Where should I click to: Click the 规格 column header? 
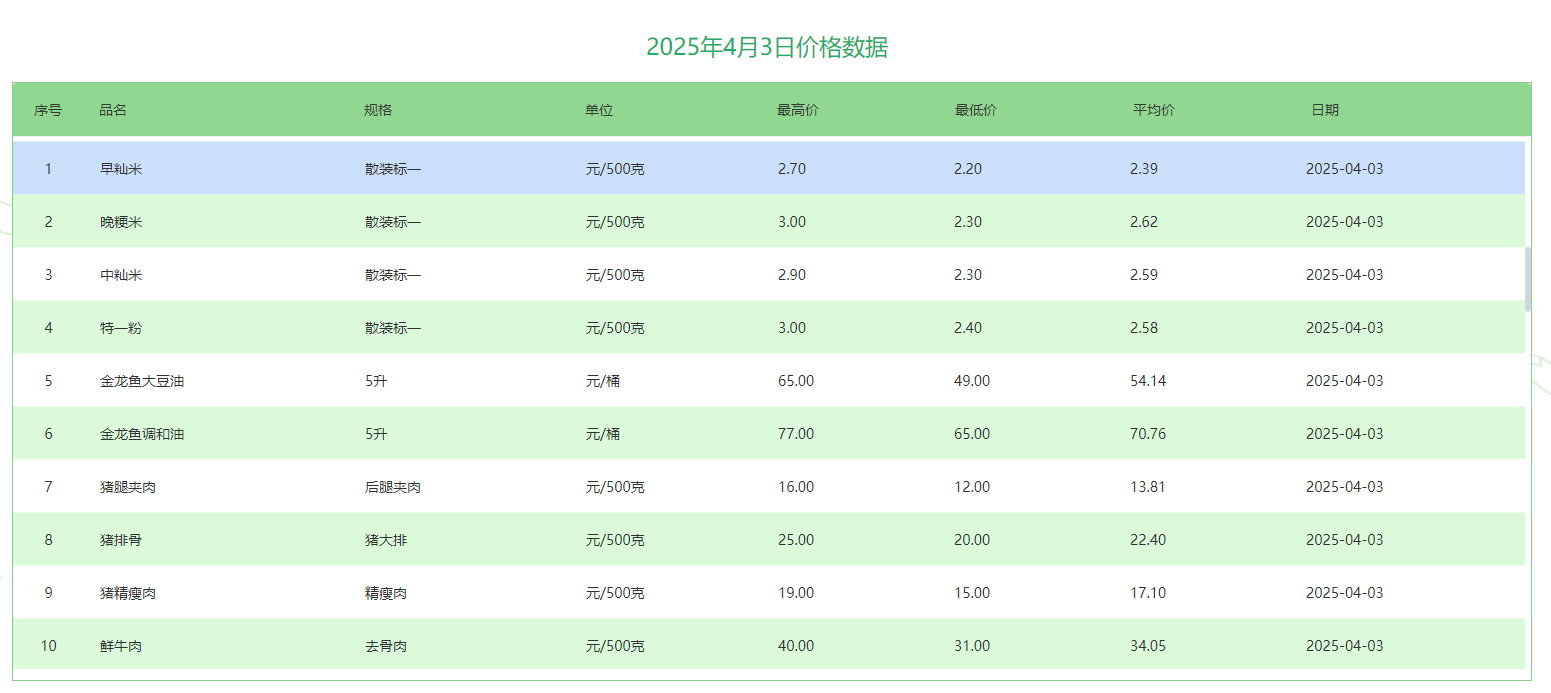pos(378,110)
